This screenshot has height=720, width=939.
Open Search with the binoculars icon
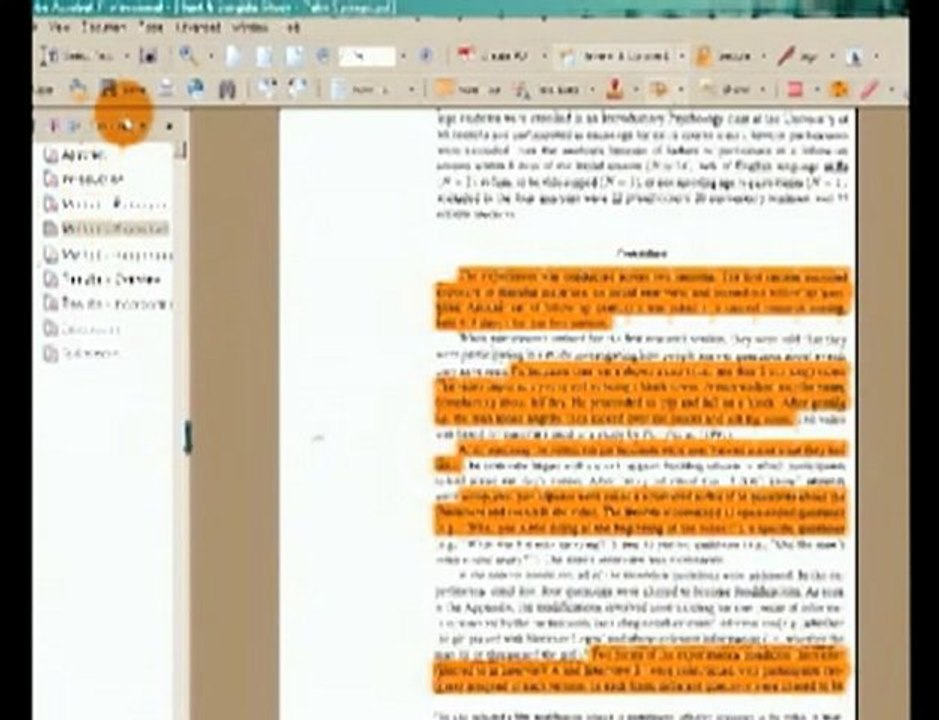point(227,90)
